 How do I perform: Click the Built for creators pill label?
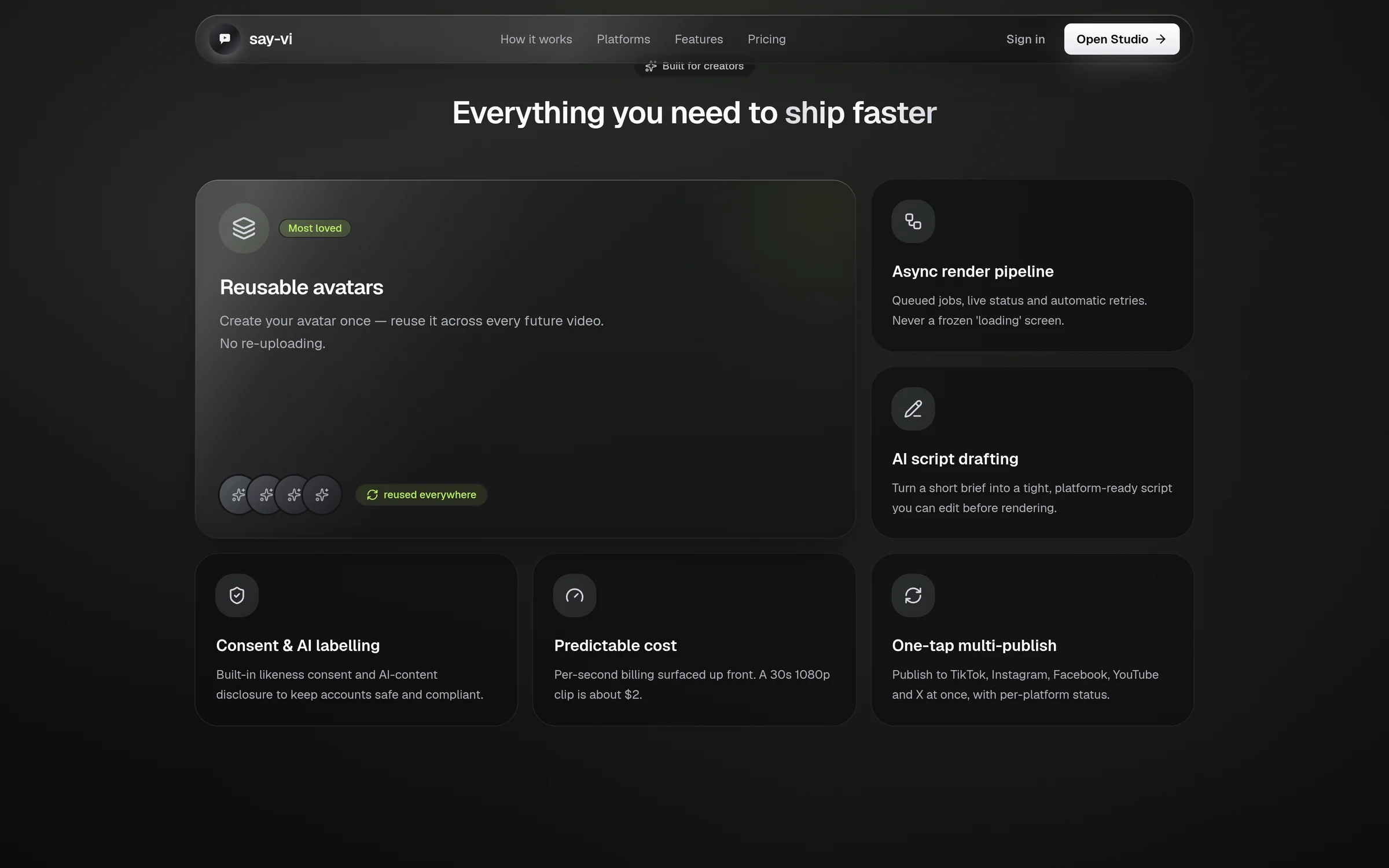coord(703,66)
